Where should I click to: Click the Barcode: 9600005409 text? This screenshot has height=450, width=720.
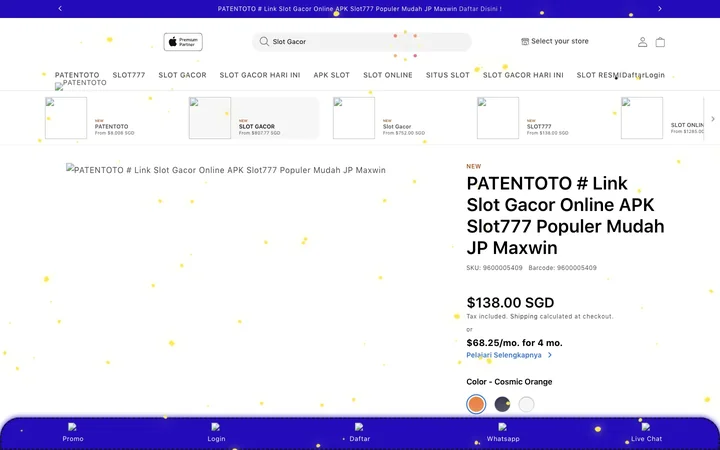(x=562, y=268)
